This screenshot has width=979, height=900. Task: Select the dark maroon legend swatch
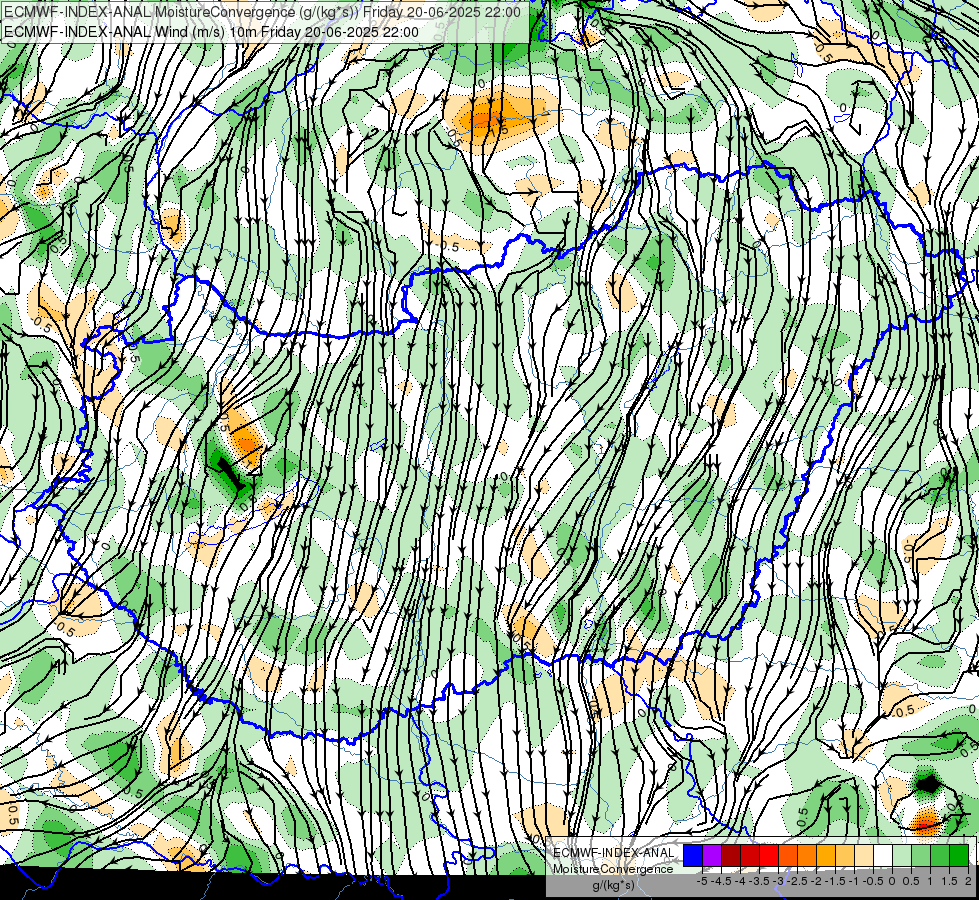[x=731, y=855]
